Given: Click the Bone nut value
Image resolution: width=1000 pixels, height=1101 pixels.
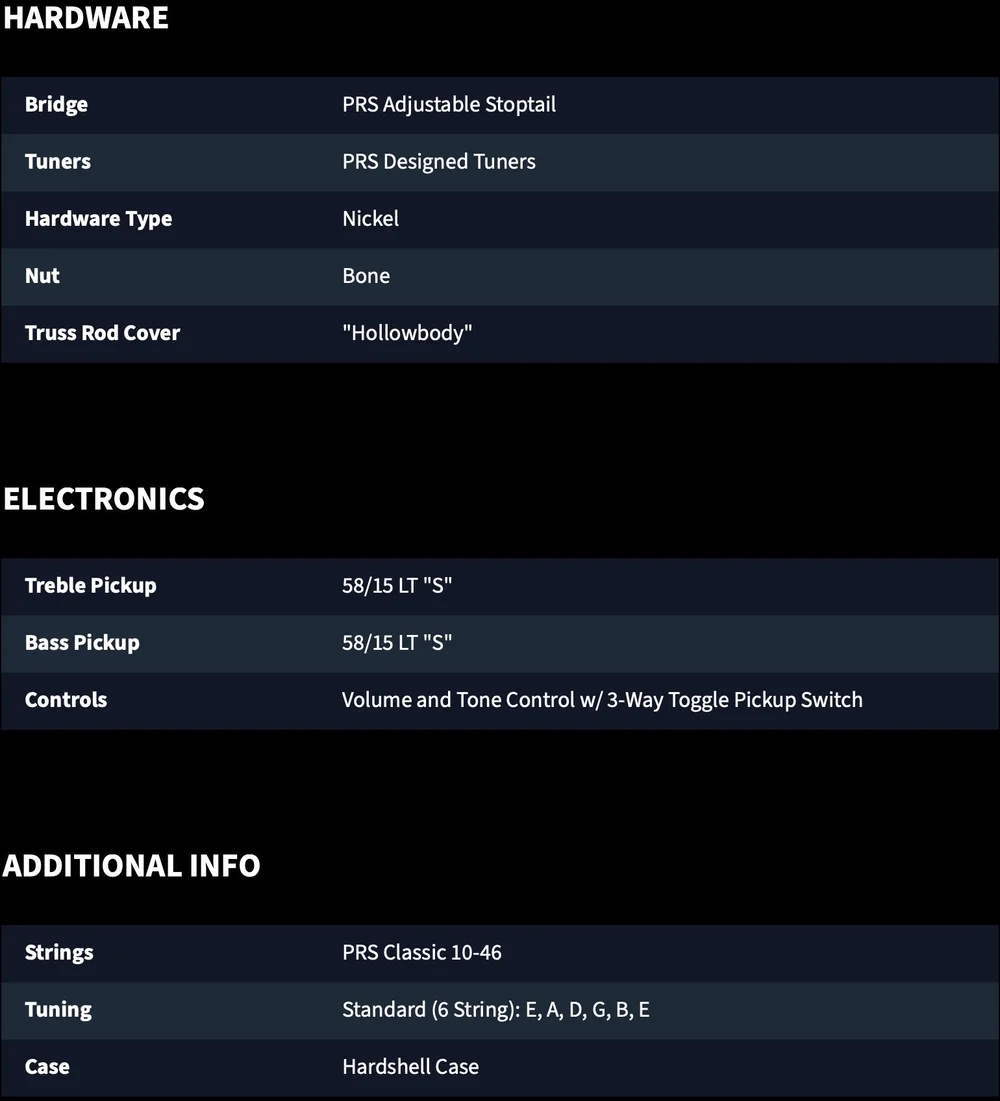Looking at the screenshot, I should 366,276.
